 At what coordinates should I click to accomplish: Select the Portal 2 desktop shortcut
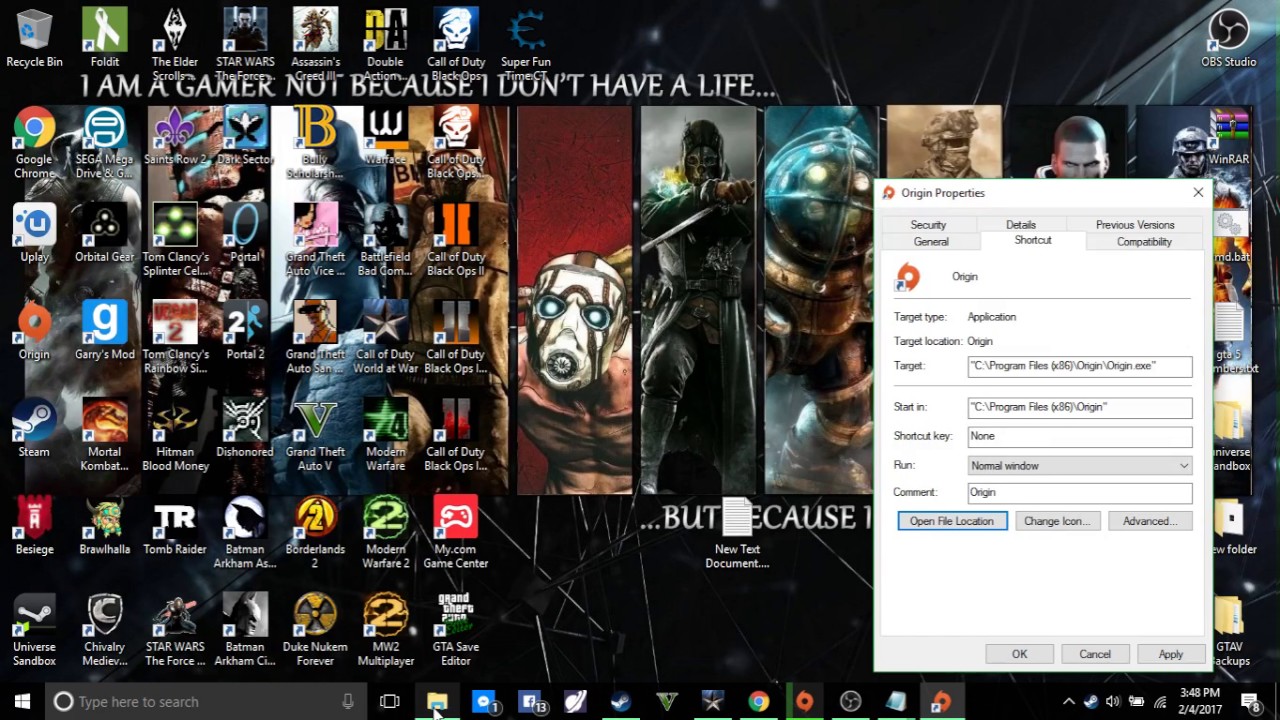point(245,332)
